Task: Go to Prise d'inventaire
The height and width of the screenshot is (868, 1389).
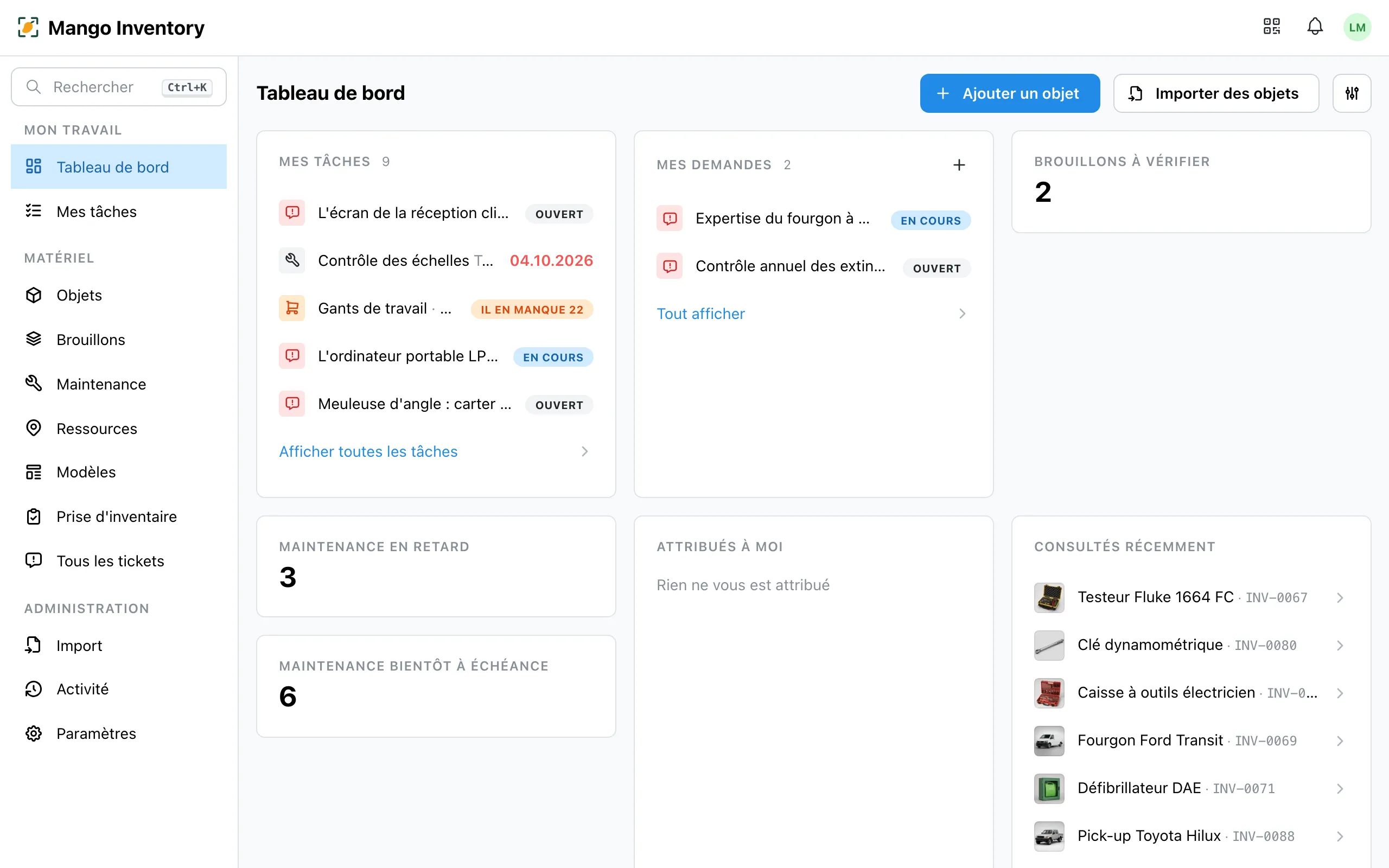Action: (x=119, y=516)
